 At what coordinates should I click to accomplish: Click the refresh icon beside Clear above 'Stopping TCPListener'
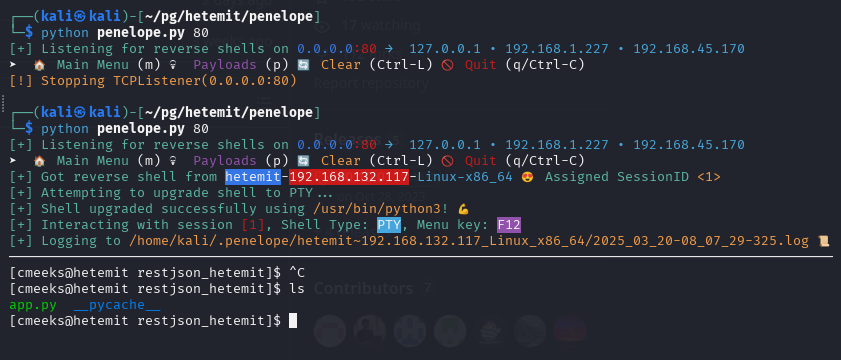pos(303,64)
